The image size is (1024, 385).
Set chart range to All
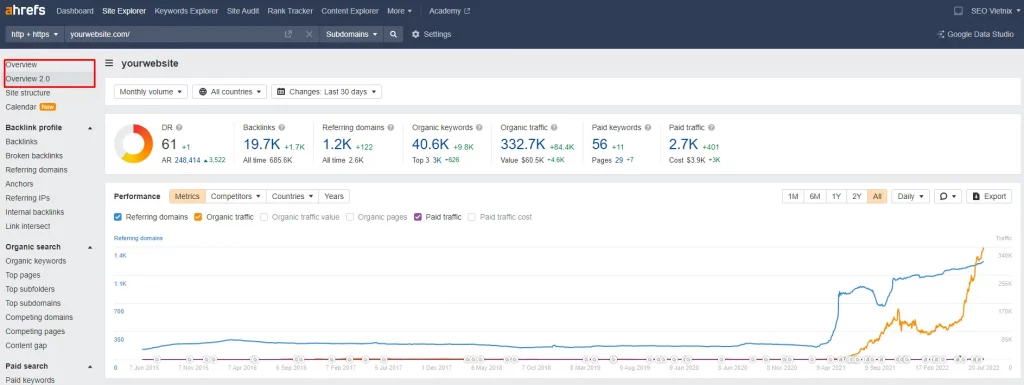(877, 196)
